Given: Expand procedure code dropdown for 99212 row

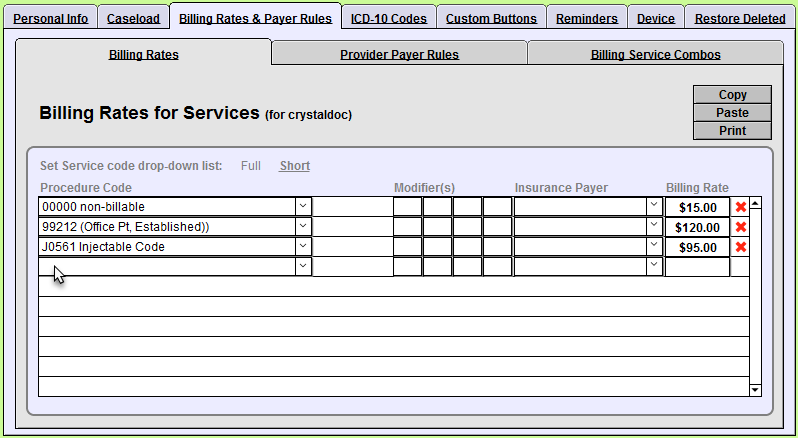Looking at the screenshot, I should pyautogui.click(x=303, y=227).
